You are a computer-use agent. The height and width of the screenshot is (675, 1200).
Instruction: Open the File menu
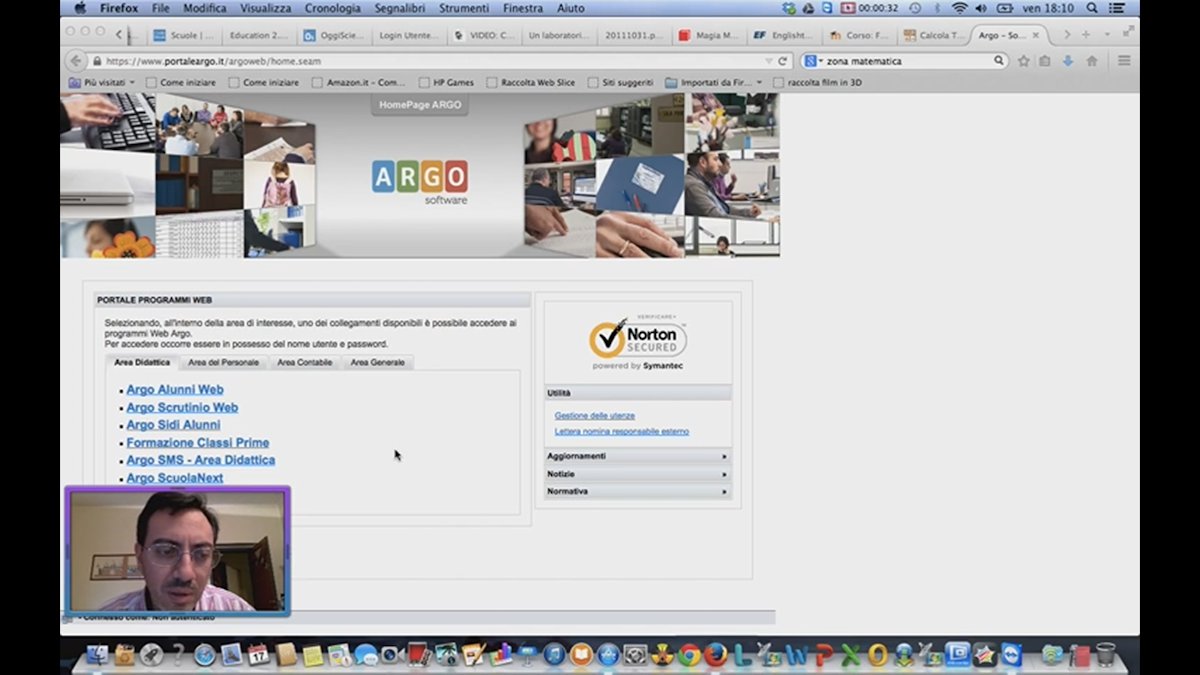(160, 8)
